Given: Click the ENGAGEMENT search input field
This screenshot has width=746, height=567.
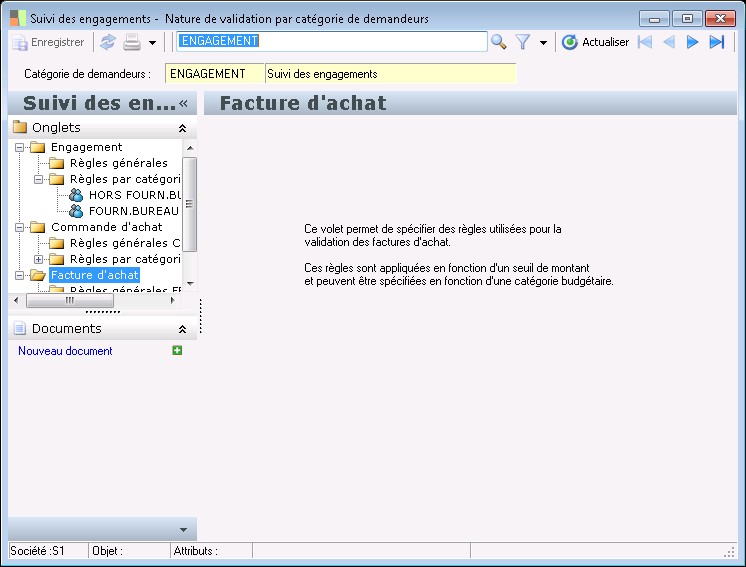Looking at the screenshot, I should point(332,41).
